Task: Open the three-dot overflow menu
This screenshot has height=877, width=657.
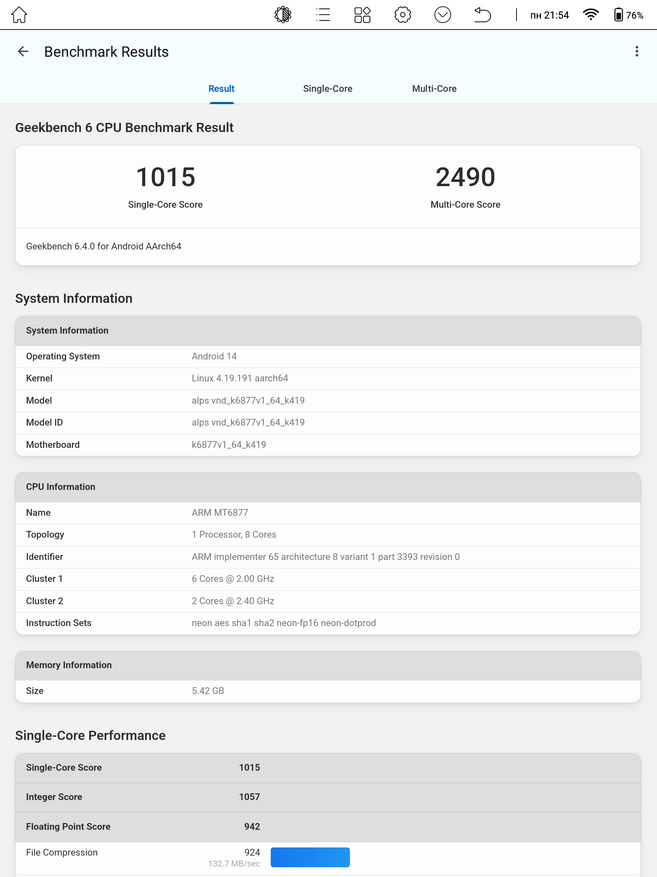Action: [636, 51]
